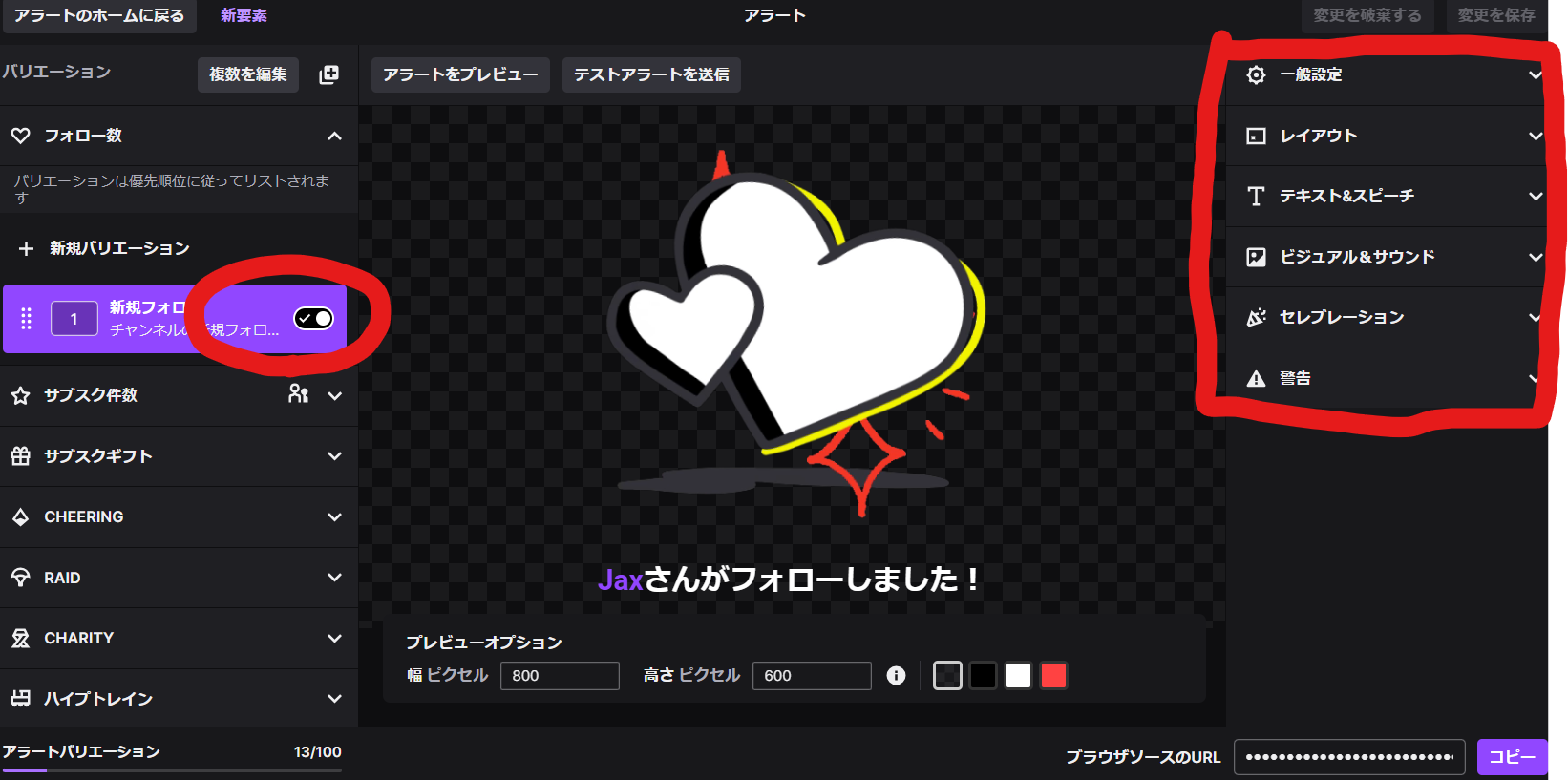1568x780 pixels.
Task: Open the RAID section label
Action: pyautogui.click(x=62, y=578)
